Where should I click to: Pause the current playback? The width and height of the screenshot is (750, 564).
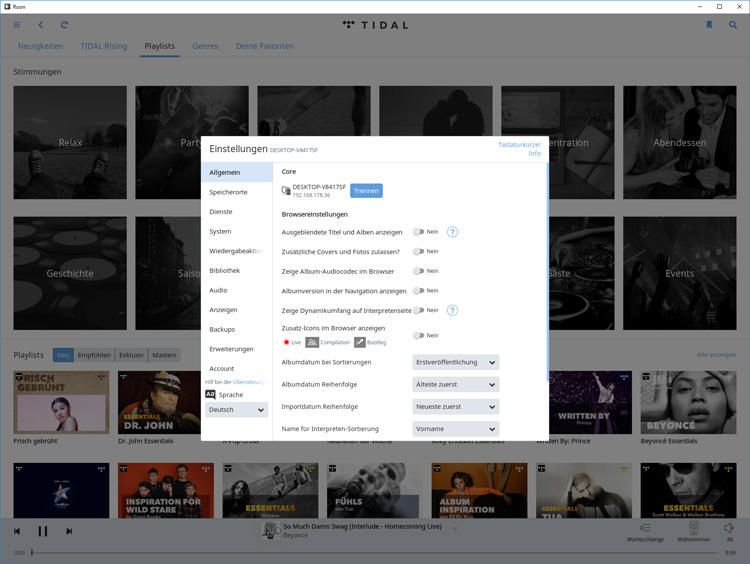43,531
